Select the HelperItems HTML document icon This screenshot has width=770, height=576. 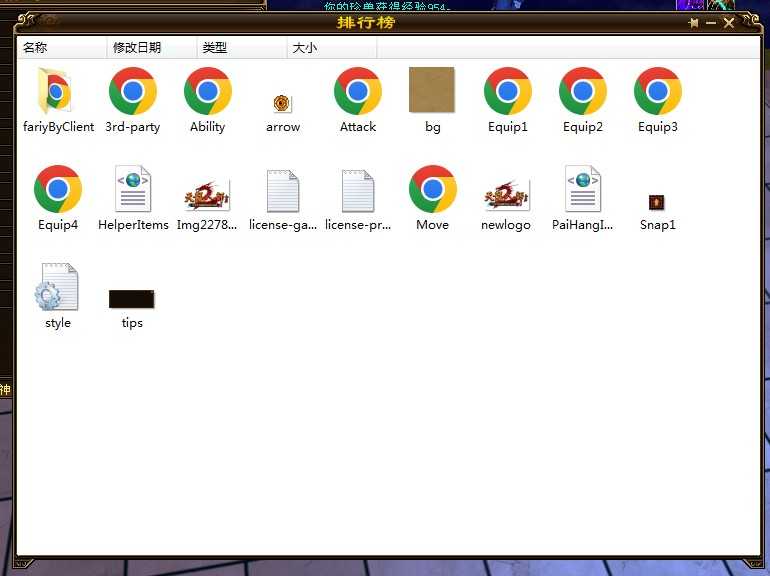(133, 189)
